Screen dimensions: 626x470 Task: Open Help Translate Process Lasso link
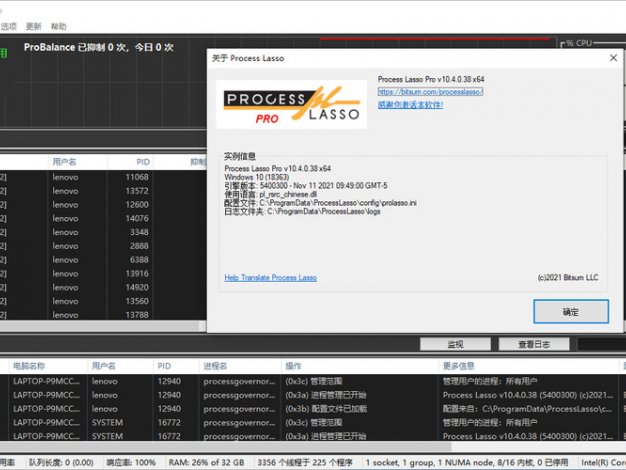click(x=271, y=278)
